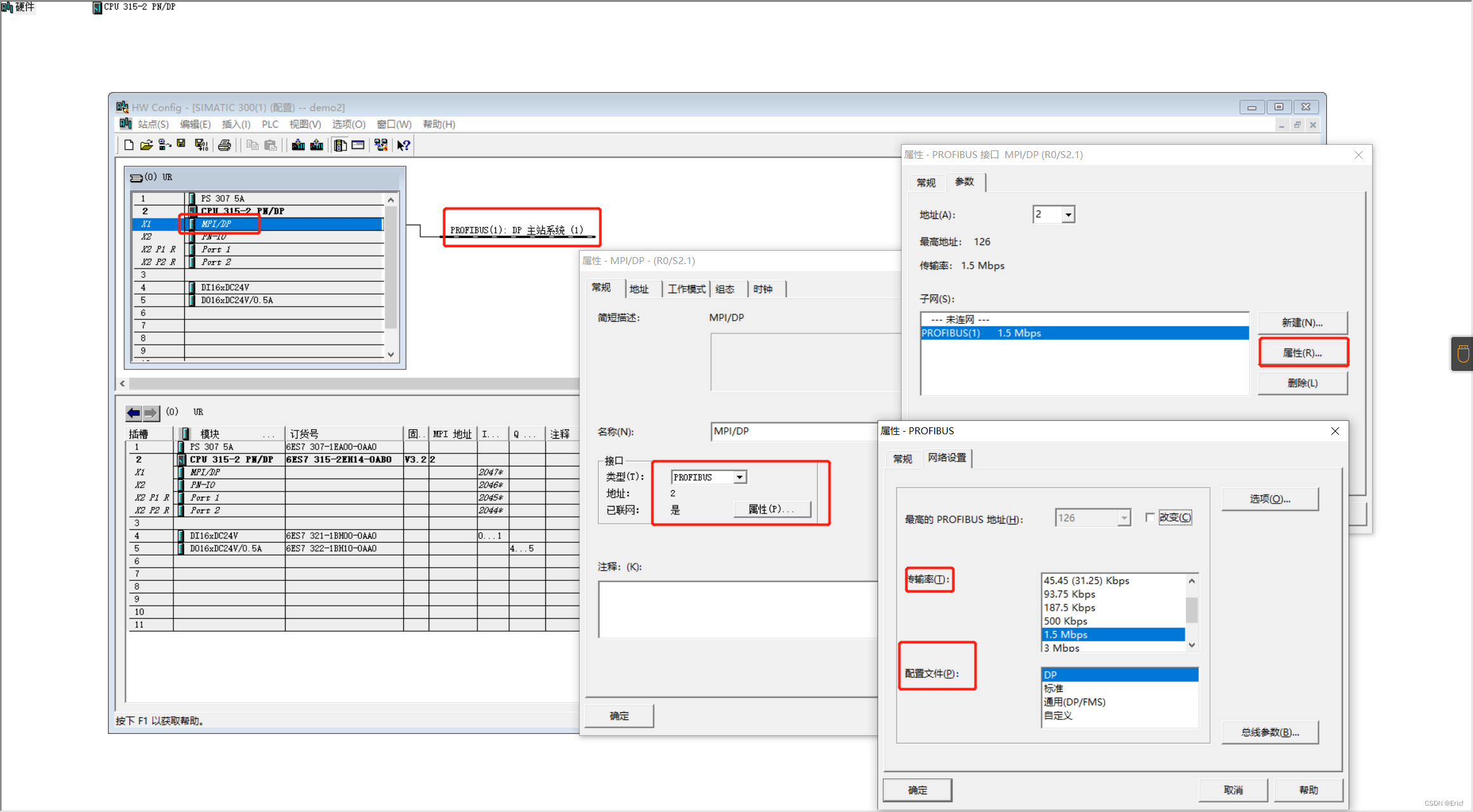
Task: Click the address overview toolbar icon
Action: (x=358, y=145)
